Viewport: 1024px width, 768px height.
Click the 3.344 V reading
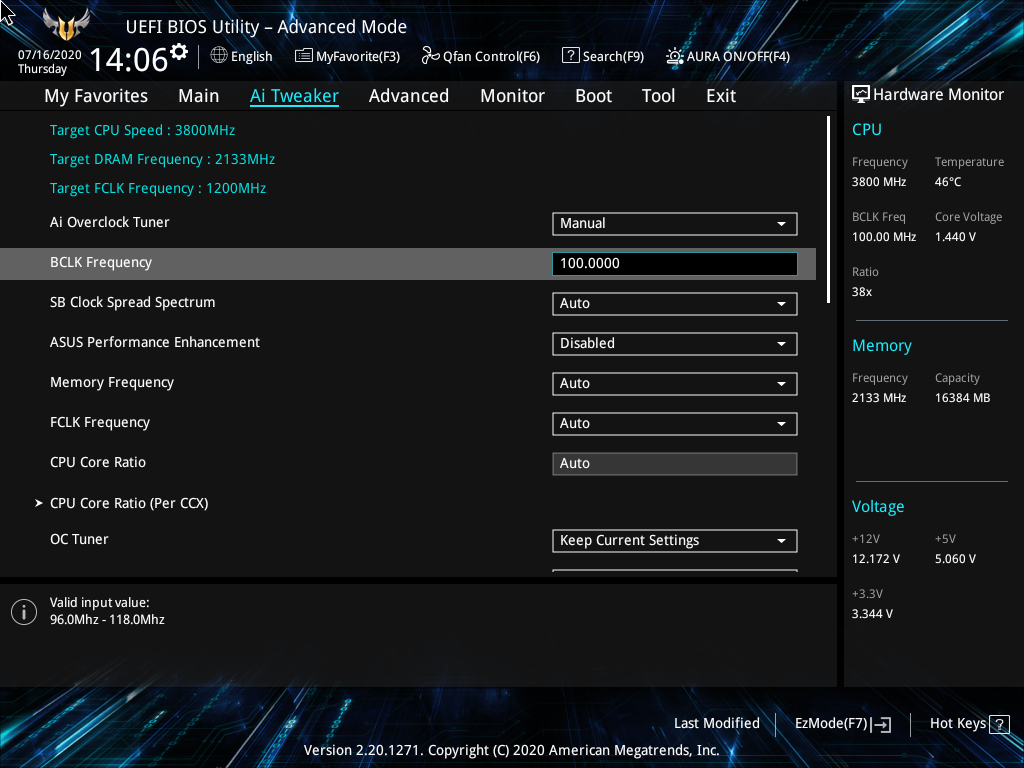coord(872,614)
